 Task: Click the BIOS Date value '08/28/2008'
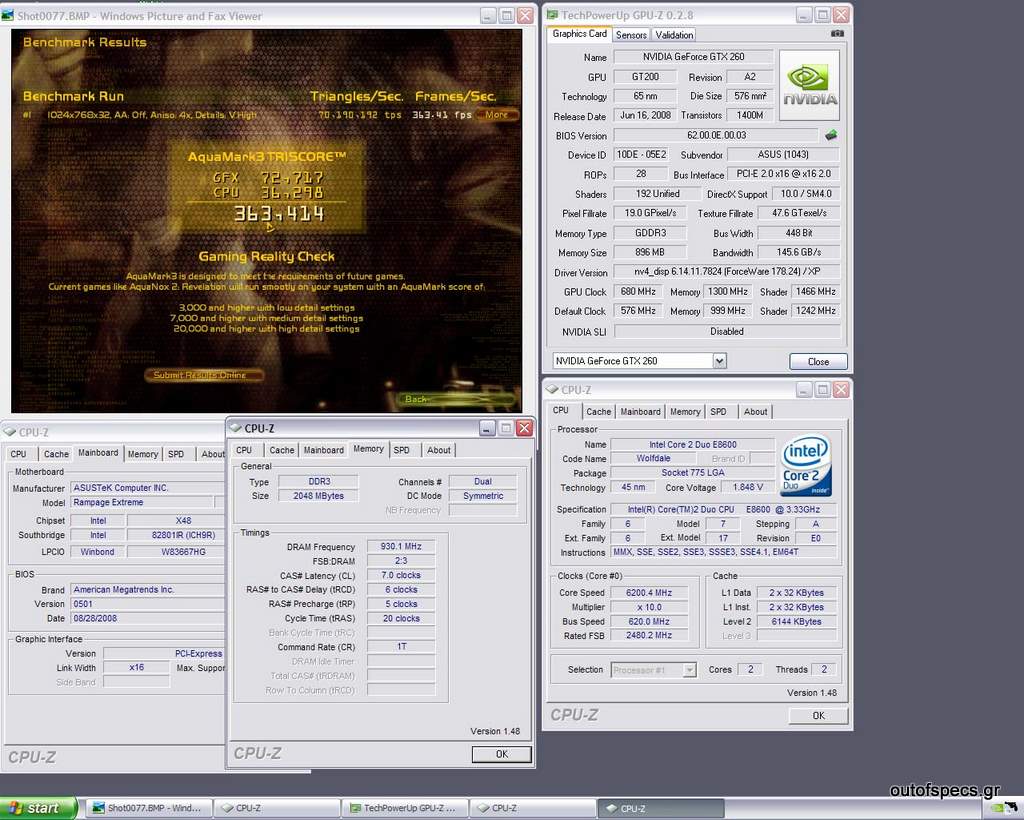coord(148,618)
